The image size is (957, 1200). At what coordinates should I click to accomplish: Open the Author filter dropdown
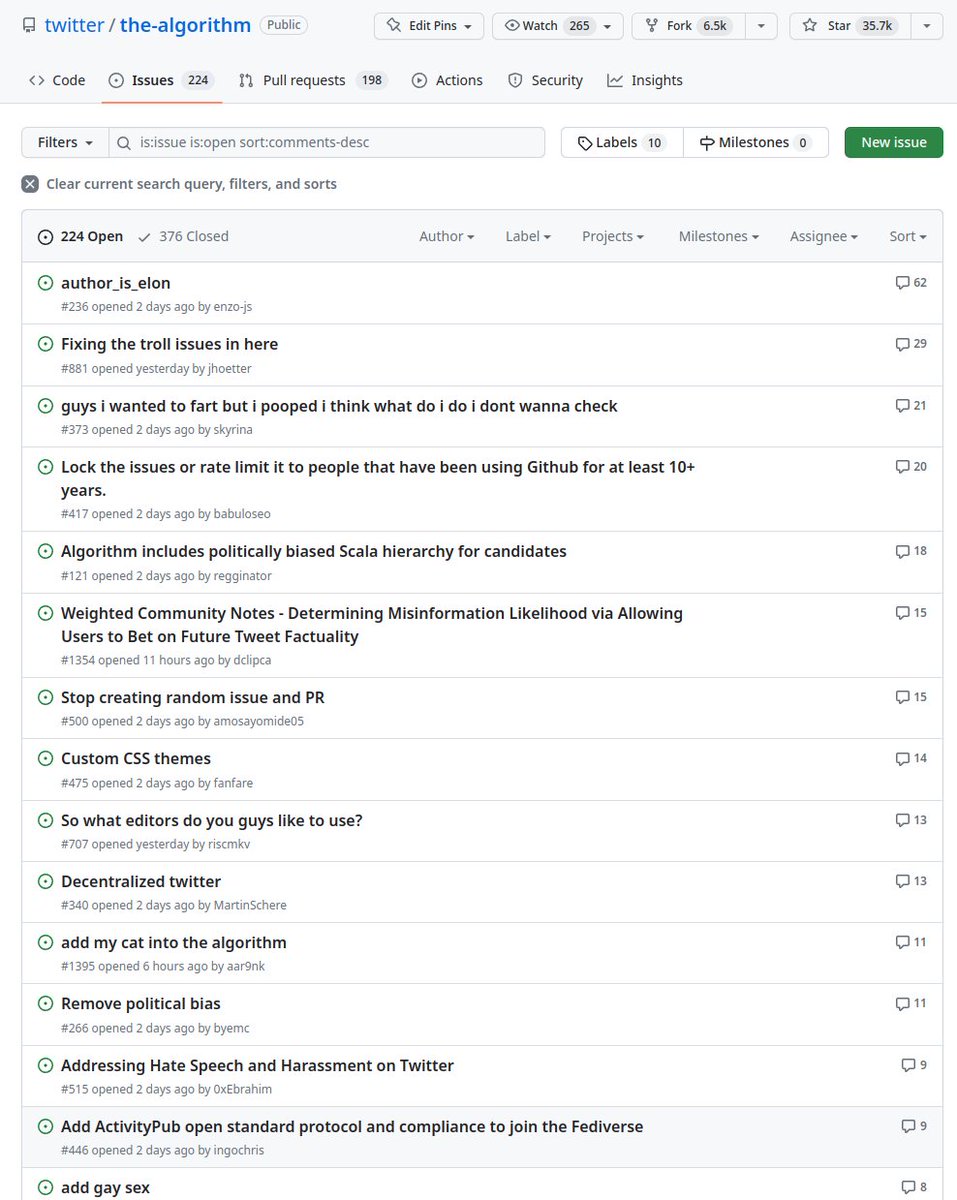pos(446,236)
